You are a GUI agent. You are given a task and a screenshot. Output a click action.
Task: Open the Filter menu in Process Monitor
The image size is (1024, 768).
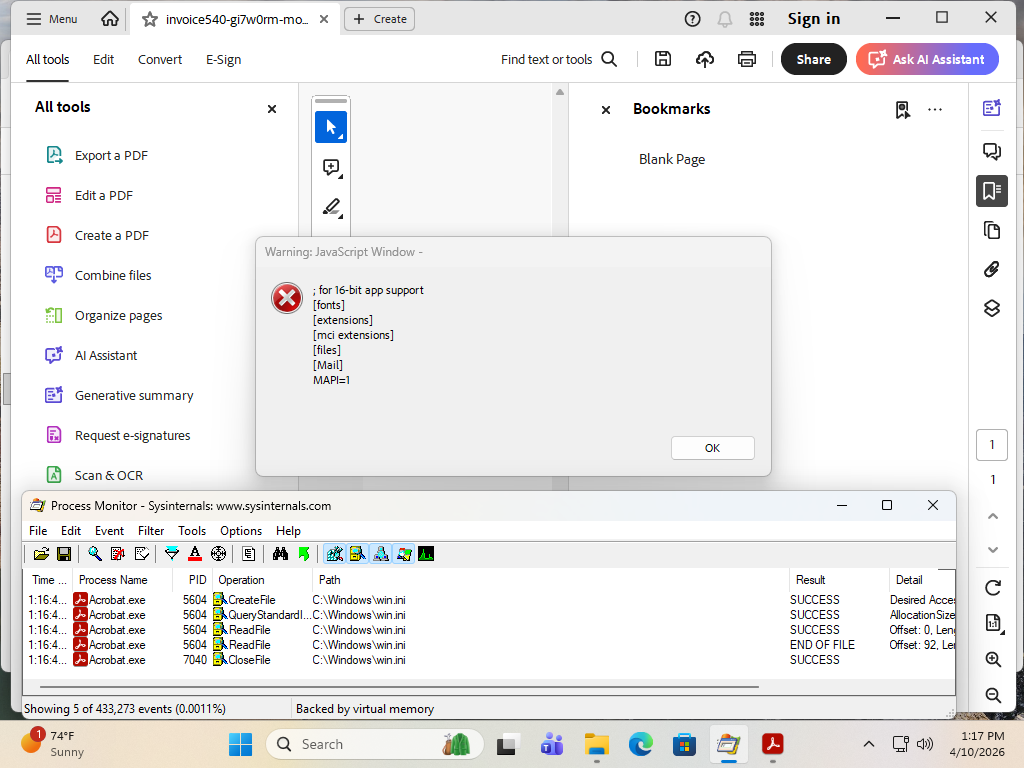[151, 531]
